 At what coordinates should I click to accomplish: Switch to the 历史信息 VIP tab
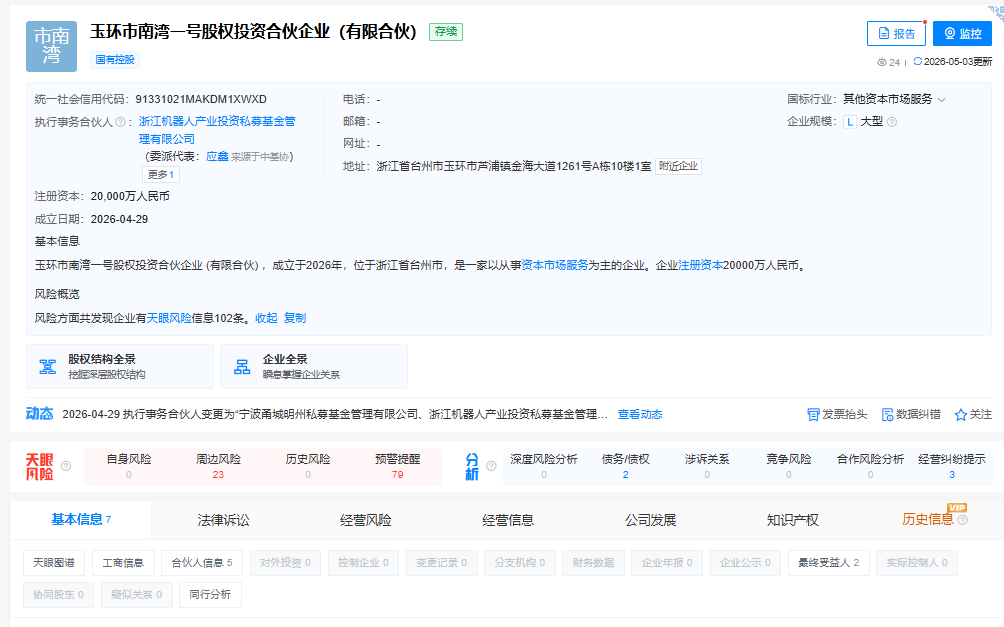coord(927,519)
